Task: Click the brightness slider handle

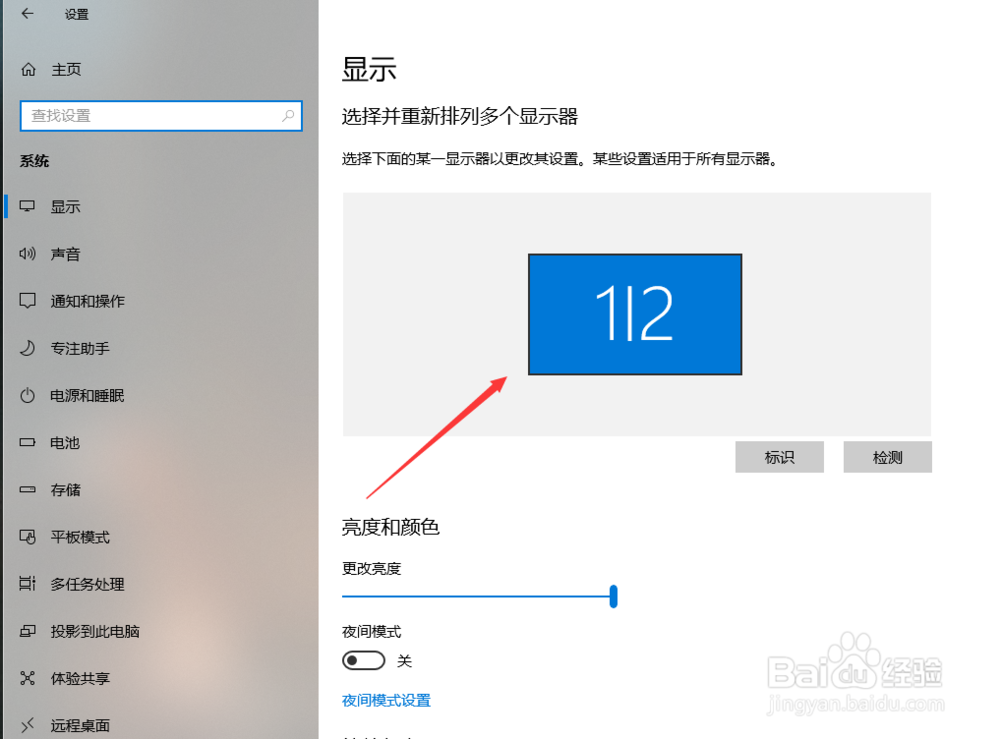Action: tap(614, 596)
